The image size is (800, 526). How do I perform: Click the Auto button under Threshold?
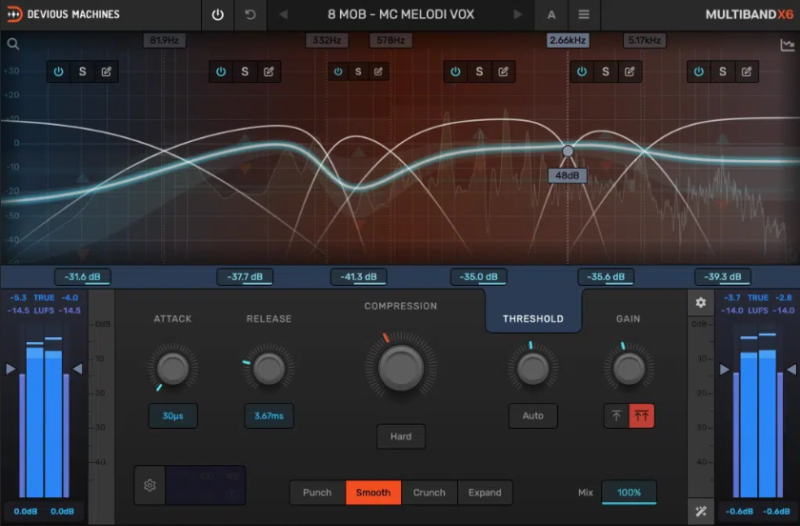(533, 415)
